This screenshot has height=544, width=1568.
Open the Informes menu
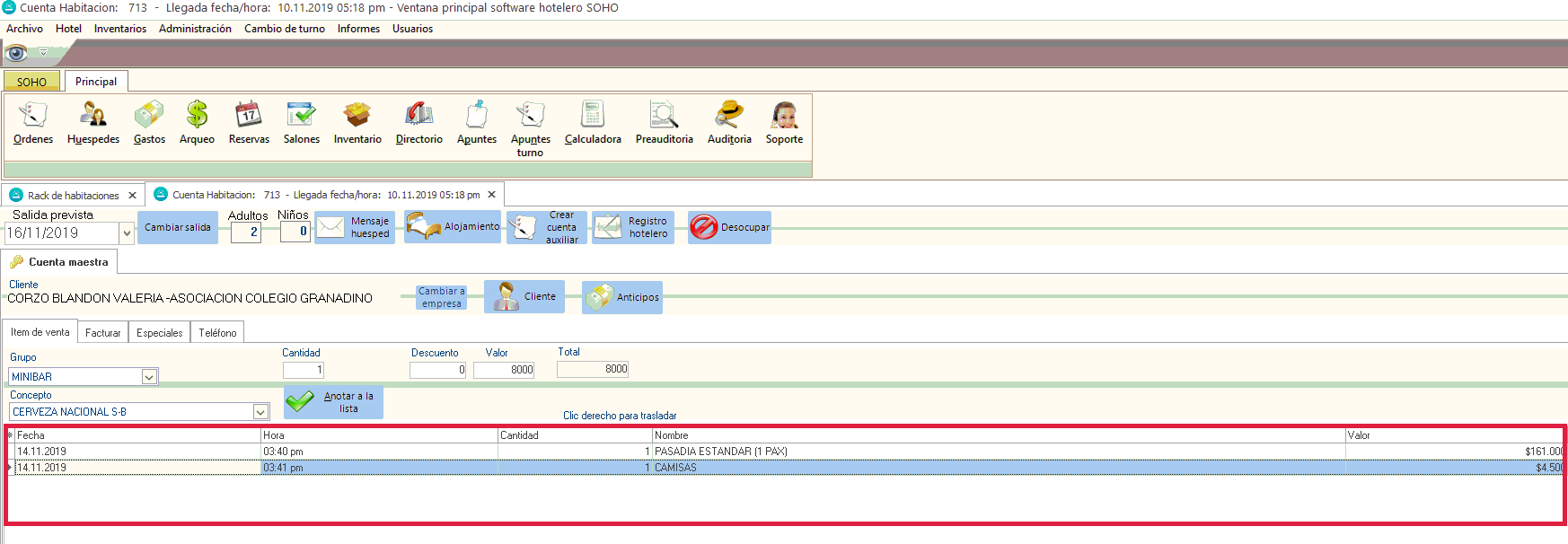(x=358, y=29)
